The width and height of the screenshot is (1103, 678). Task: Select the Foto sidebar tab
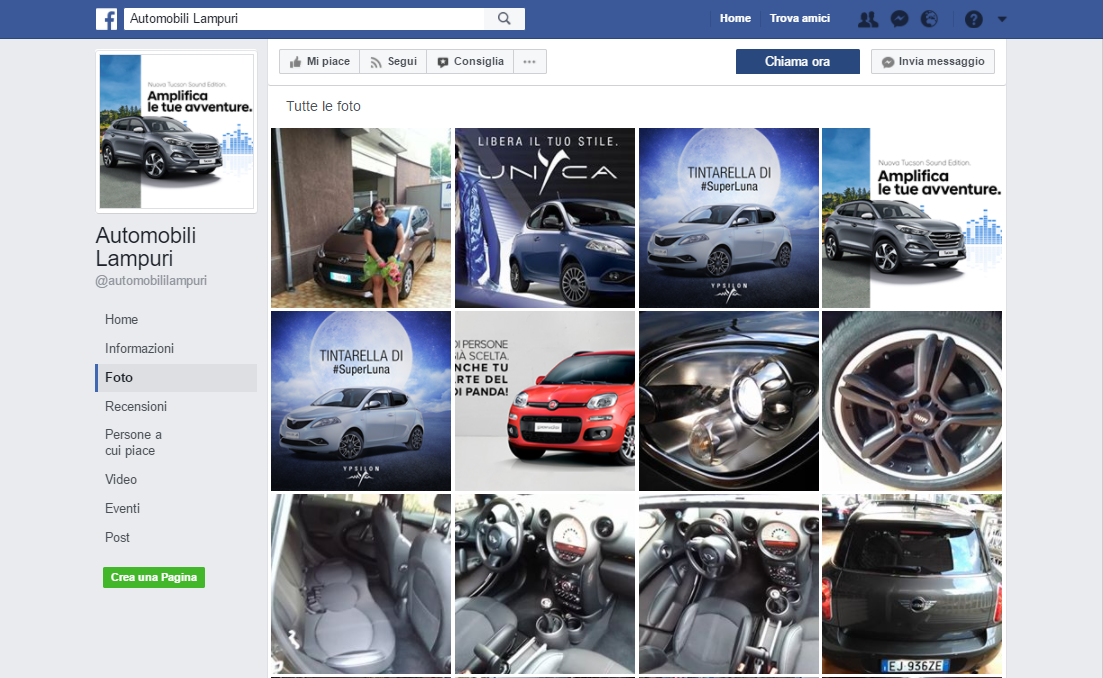176,378
